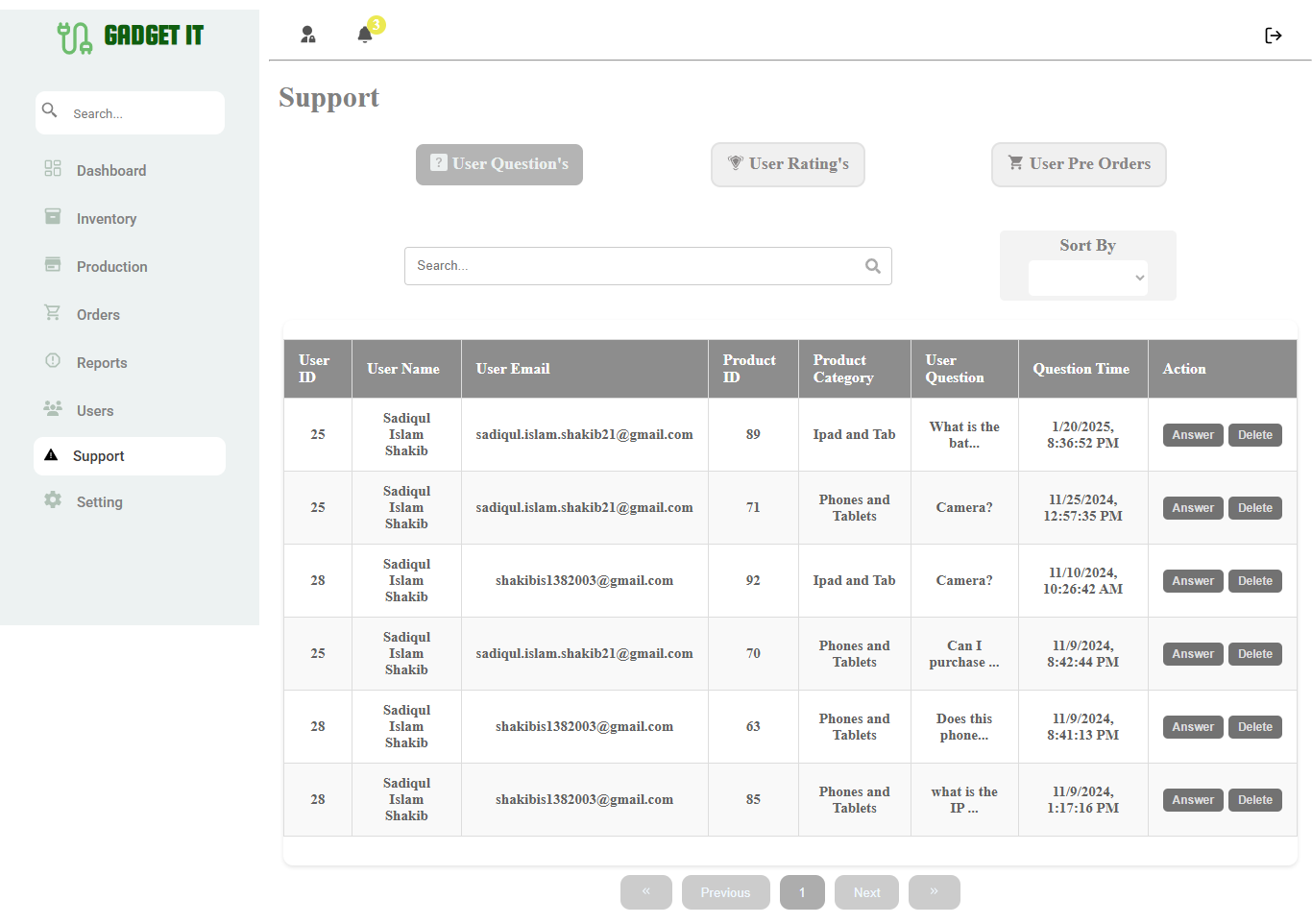Delete the Camera? question for product 71

(x=1254, y=507)
